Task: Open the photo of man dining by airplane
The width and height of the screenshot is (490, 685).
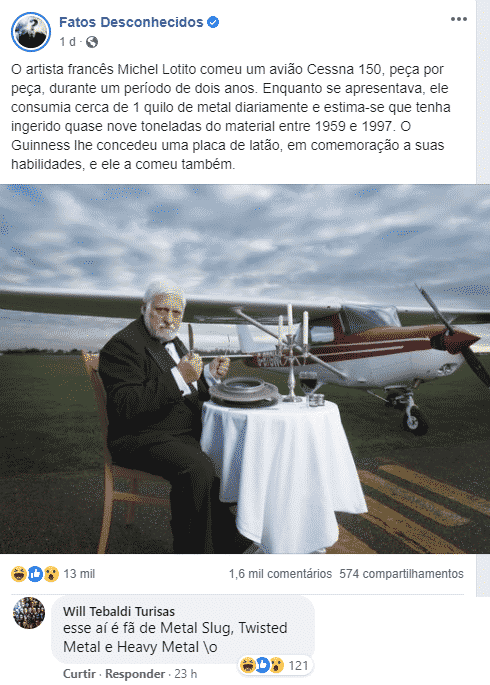Action: [245, 369]
